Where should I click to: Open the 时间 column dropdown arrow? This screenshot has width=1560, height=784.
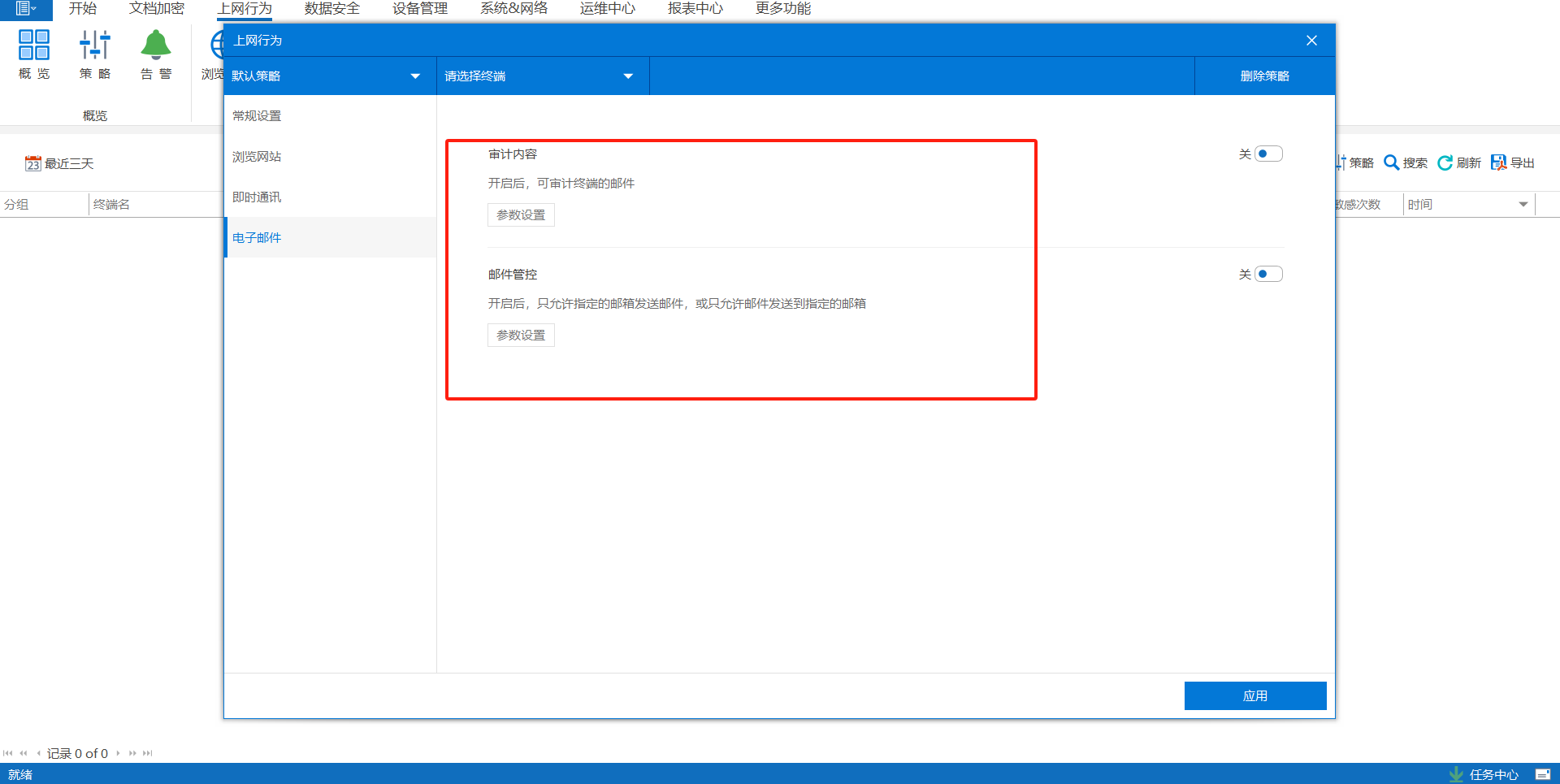tap(1523, 205)
